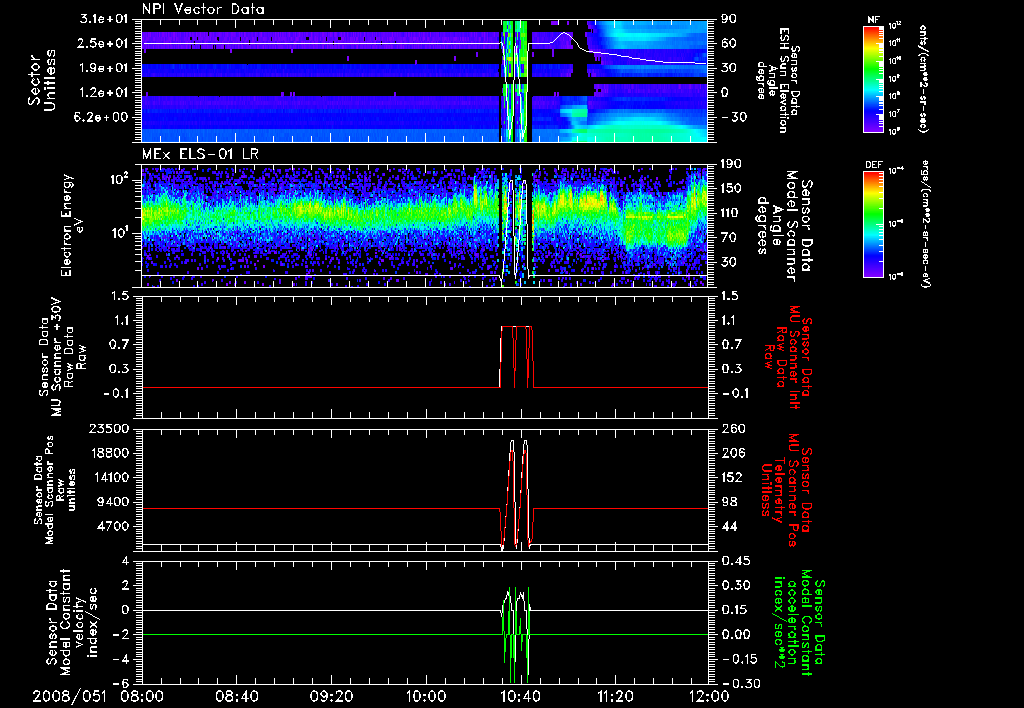Click the '152' telemetry tick value

pos(731,477)
